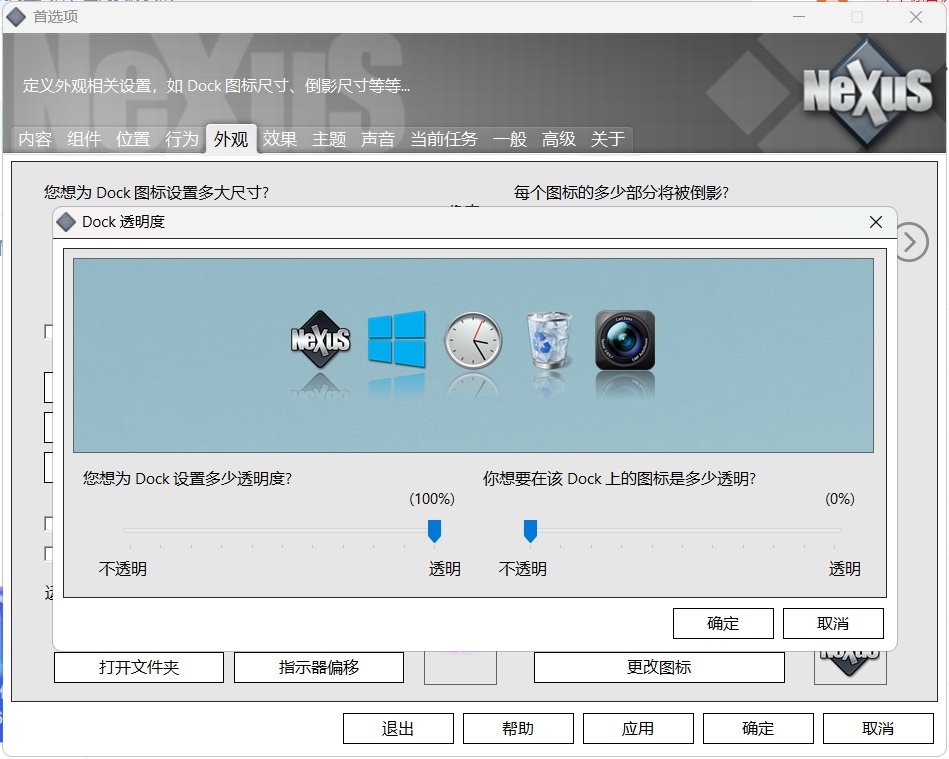Click the 帮助 button

point(518,728)
